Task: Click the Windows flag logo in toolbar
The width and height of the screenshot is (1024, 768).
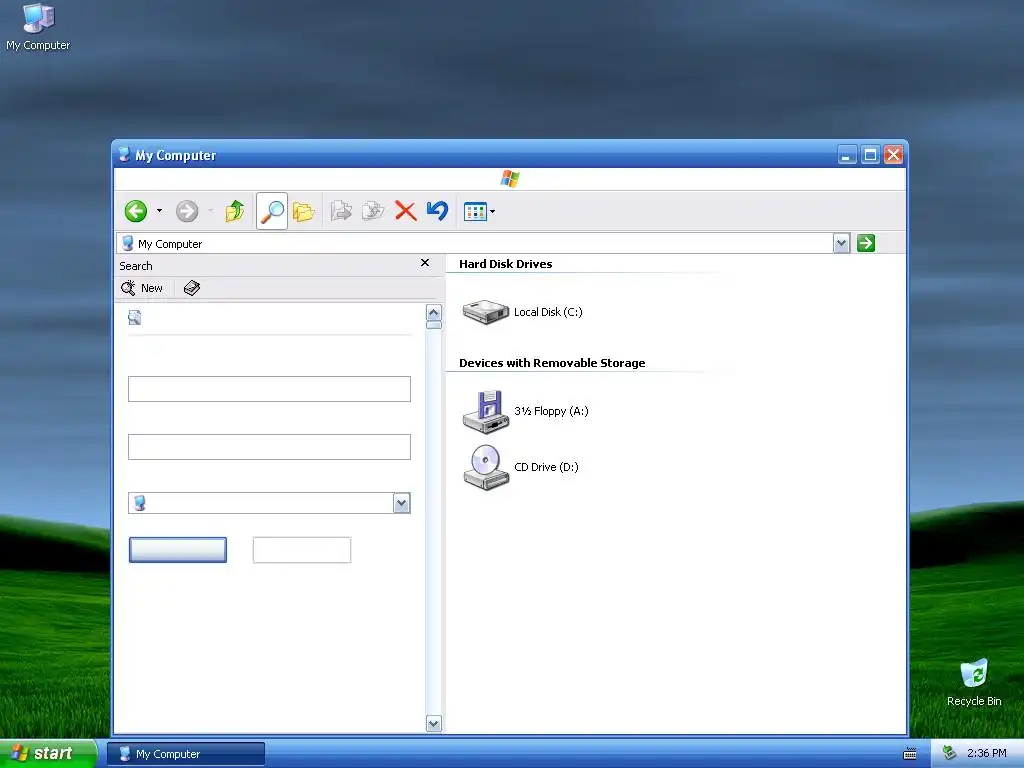Action: click(510, 179)
